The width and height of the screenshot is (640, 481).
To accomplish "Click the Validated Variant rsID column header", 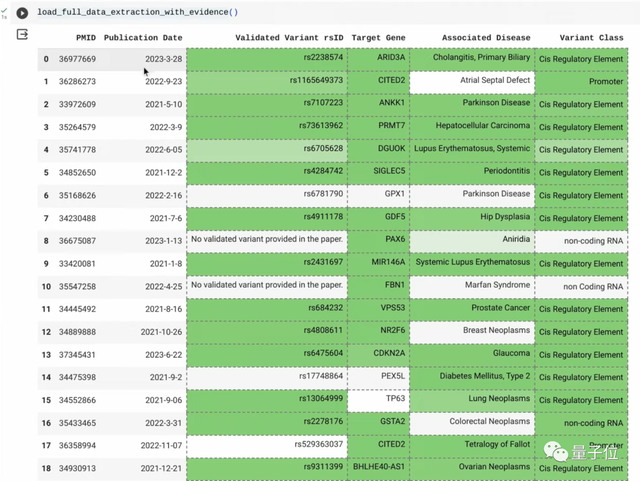I will coord(289,38).
